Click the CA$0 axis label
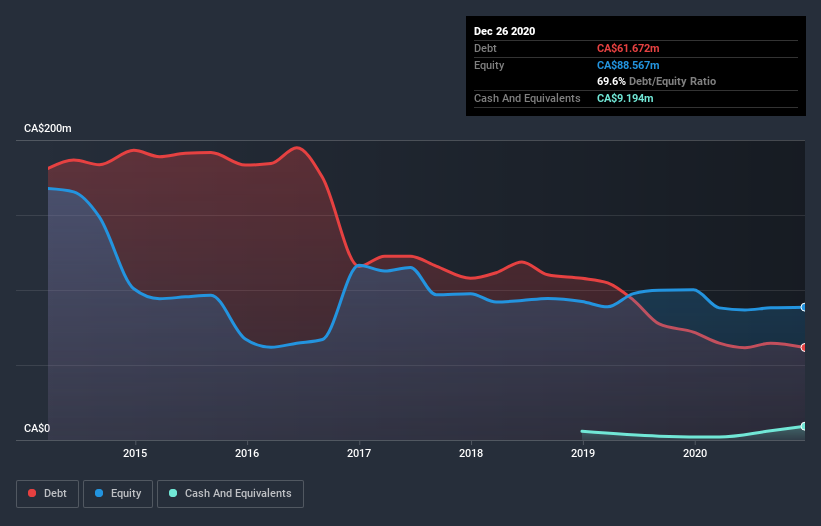Image resolution: width=821 pixels, height=526 pixels. (x=37, y=428)
